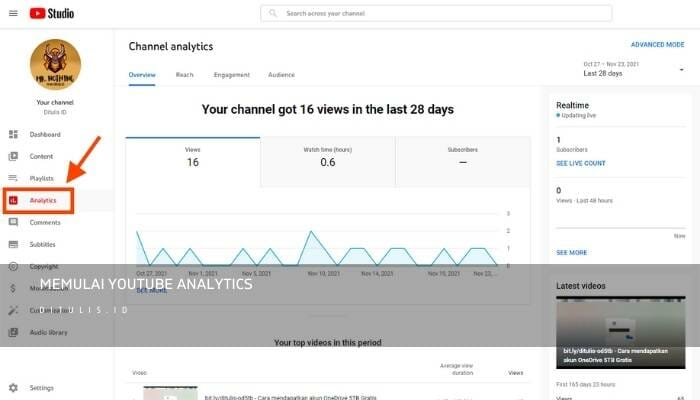Click the YouTube Studio logo
Image resolution: width=700 pixels, height=400 pixels.
coord(52,13)
